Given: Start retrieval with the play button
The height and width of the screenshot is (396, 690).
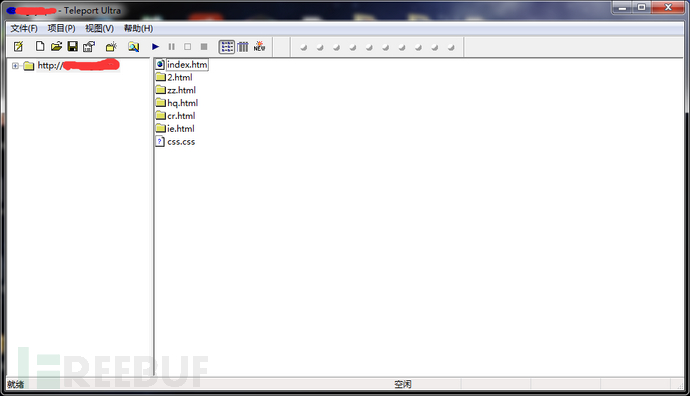Looking at the screenshot, I should click(155, 46).
